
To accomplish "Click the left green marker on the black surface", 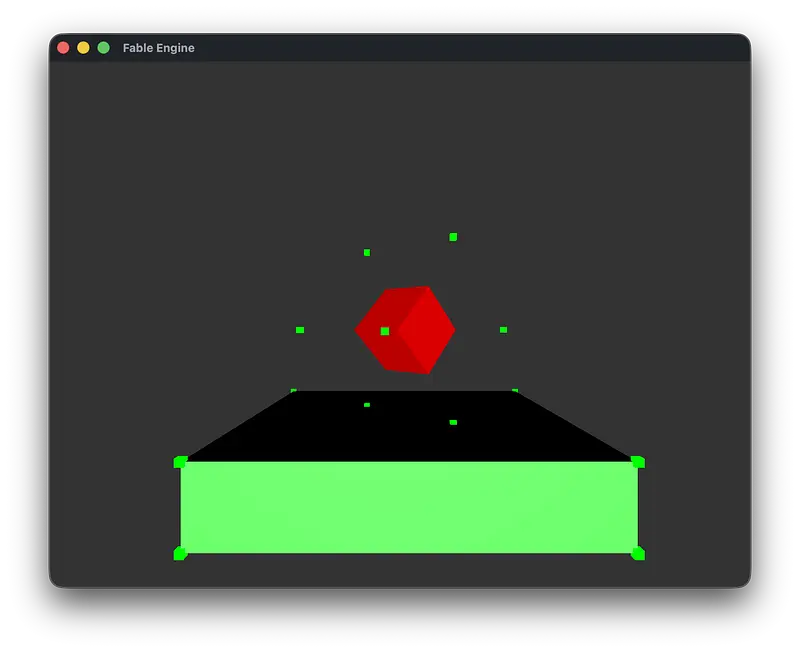I will click(367, 405).
